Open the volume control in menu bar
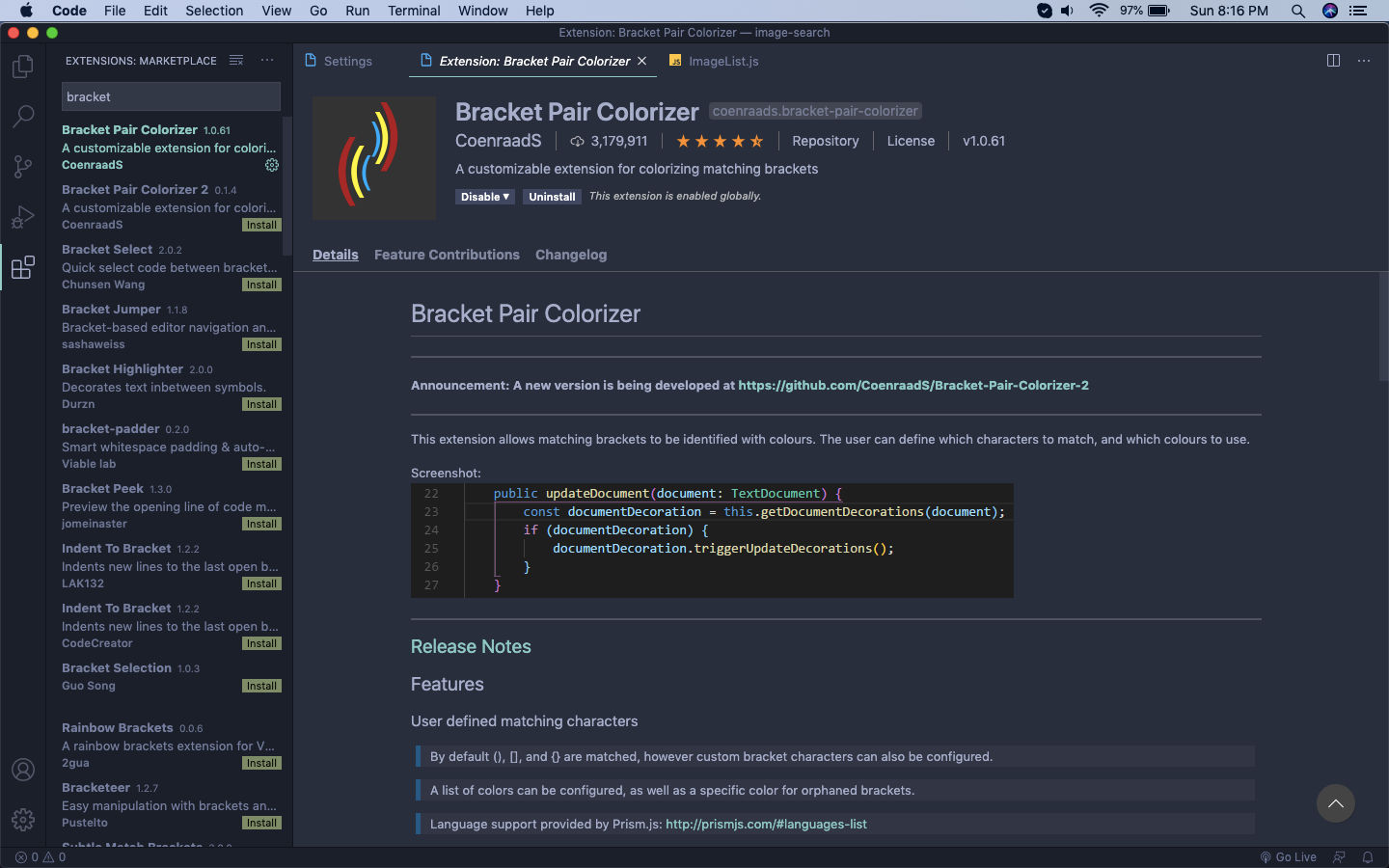The width and height of the screenshot is (1389, 868). [x=1067, y=11]
